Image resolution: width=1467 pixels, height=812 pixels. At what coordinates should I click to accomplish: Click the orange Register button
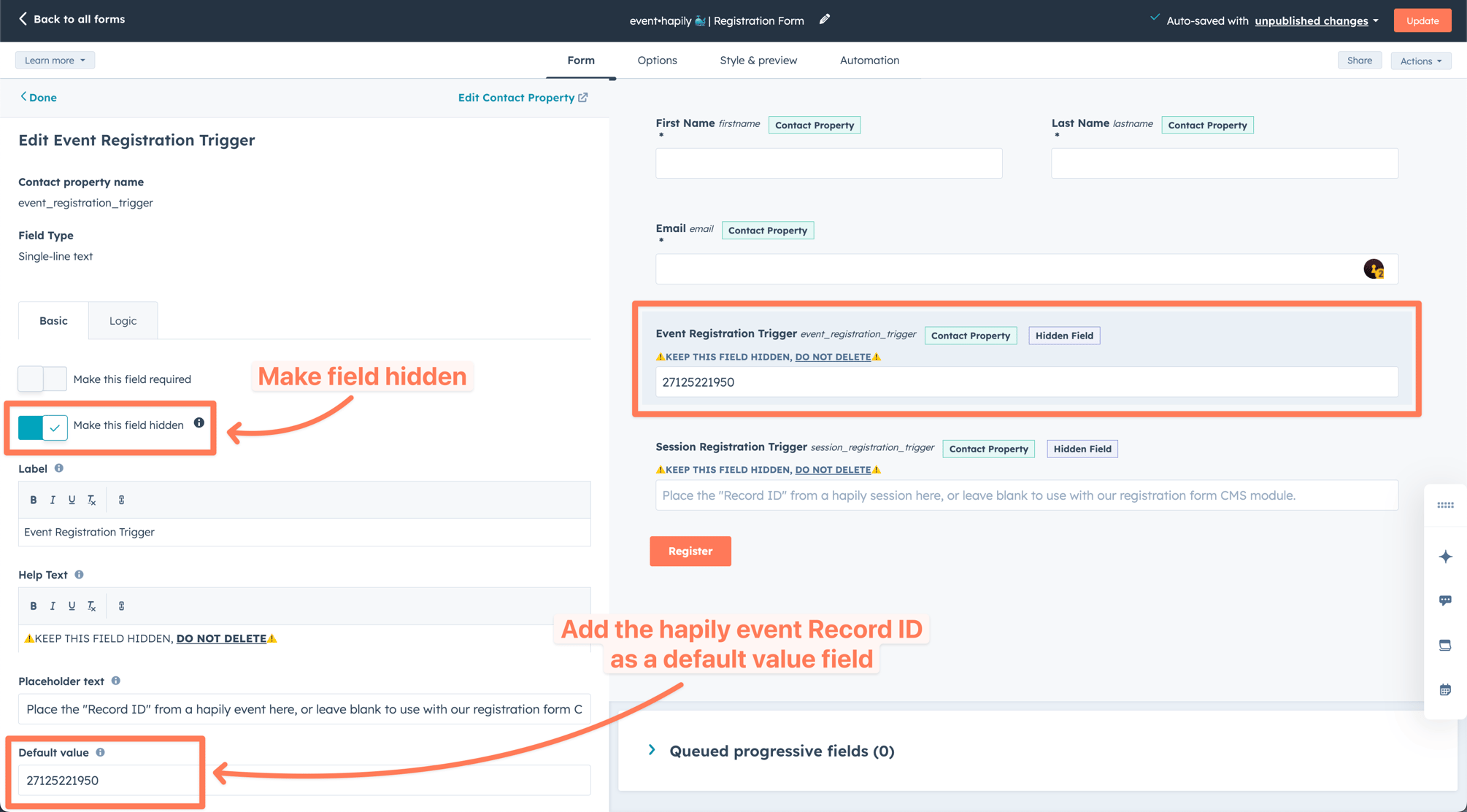coord(690,551)
